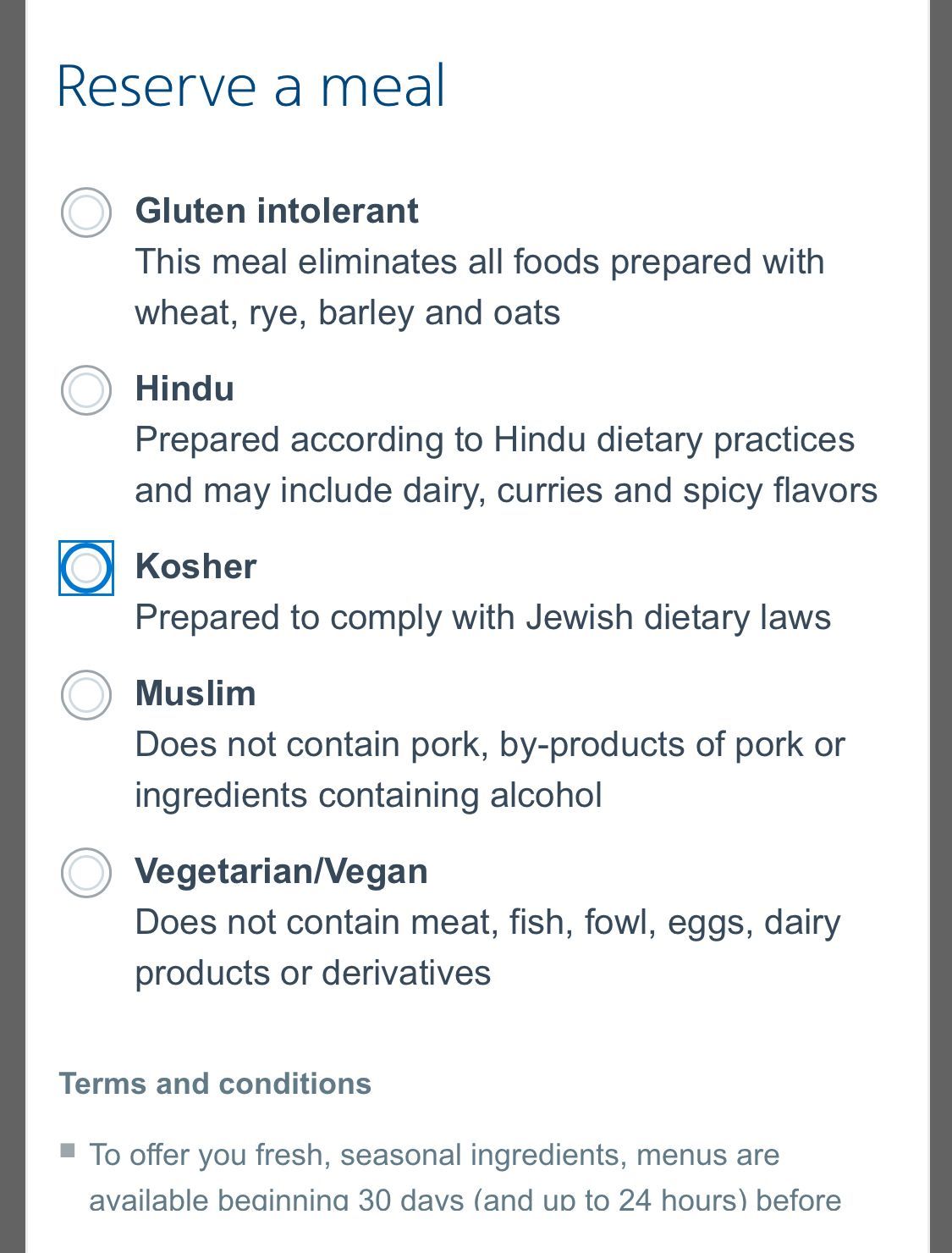Click the pork and alcohol description text
Image resolution: width=952 pixels, height=1253 pixels.
pos(489,770)
